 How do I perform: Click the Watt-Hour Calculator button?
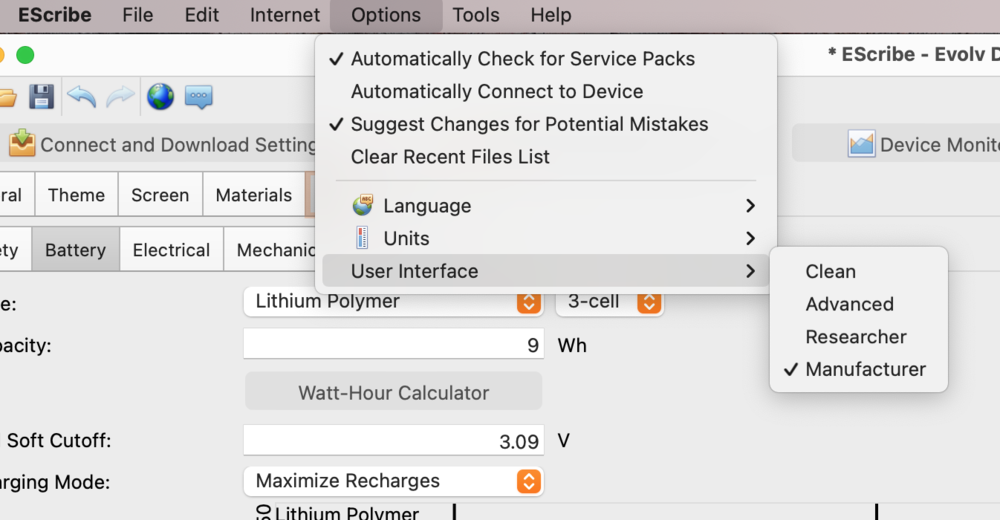(x=393, y=392)
